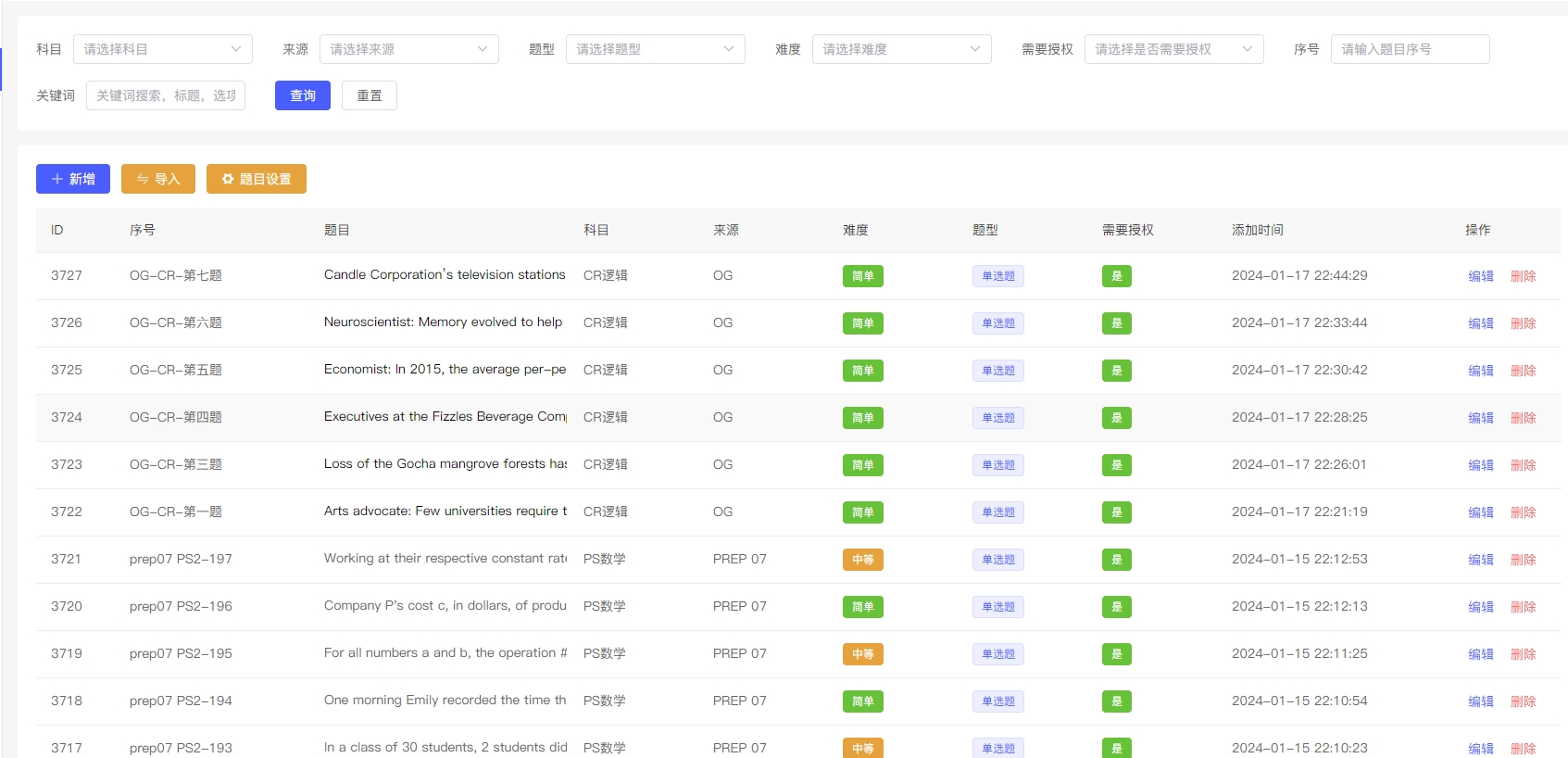The image size is (1568, 758).
Task: Click the 中等 tag in row 3721
Action: [x=862, y=560]
